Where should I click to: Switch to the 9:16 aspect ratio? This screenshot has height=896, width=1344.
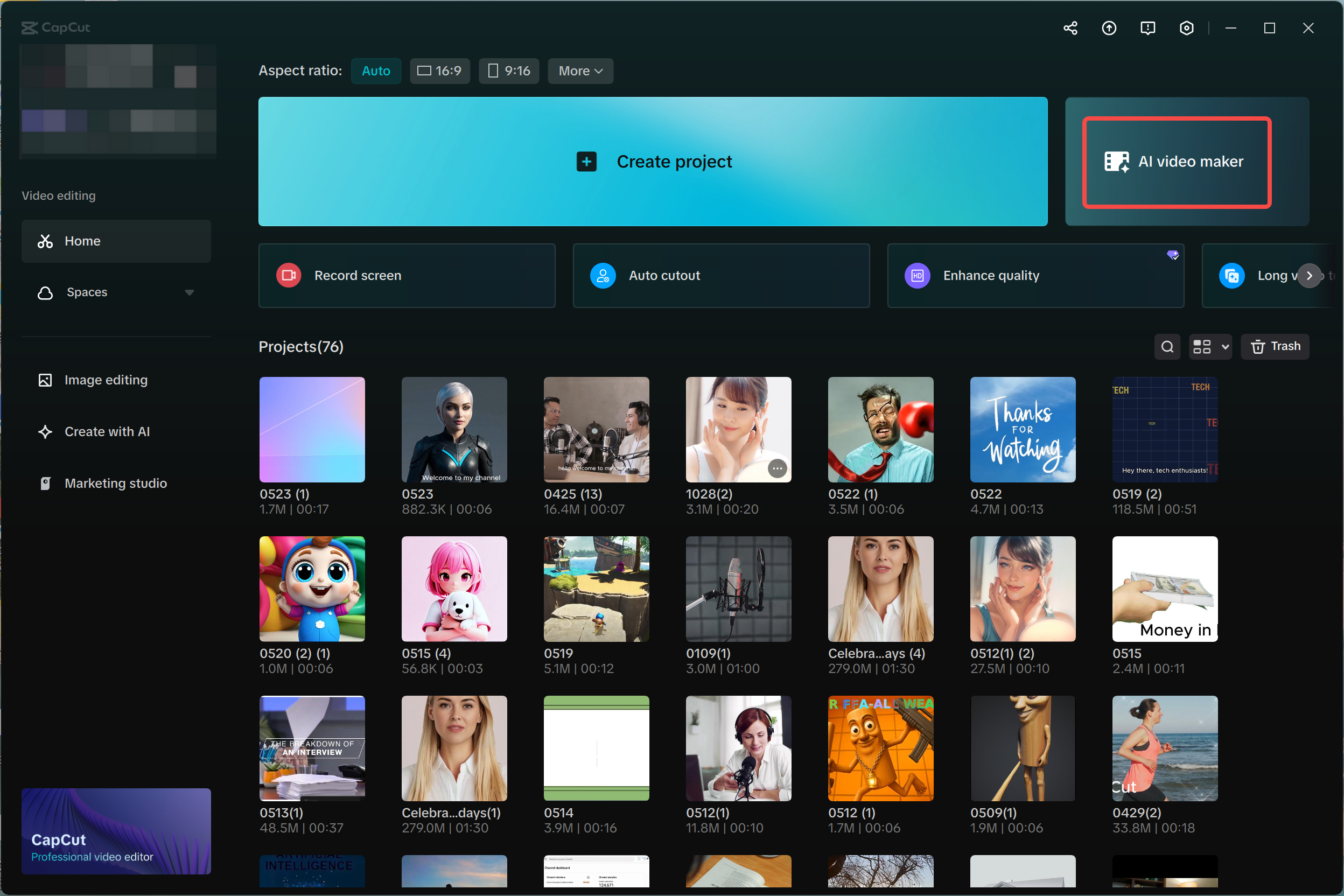(x=508, y=71)
